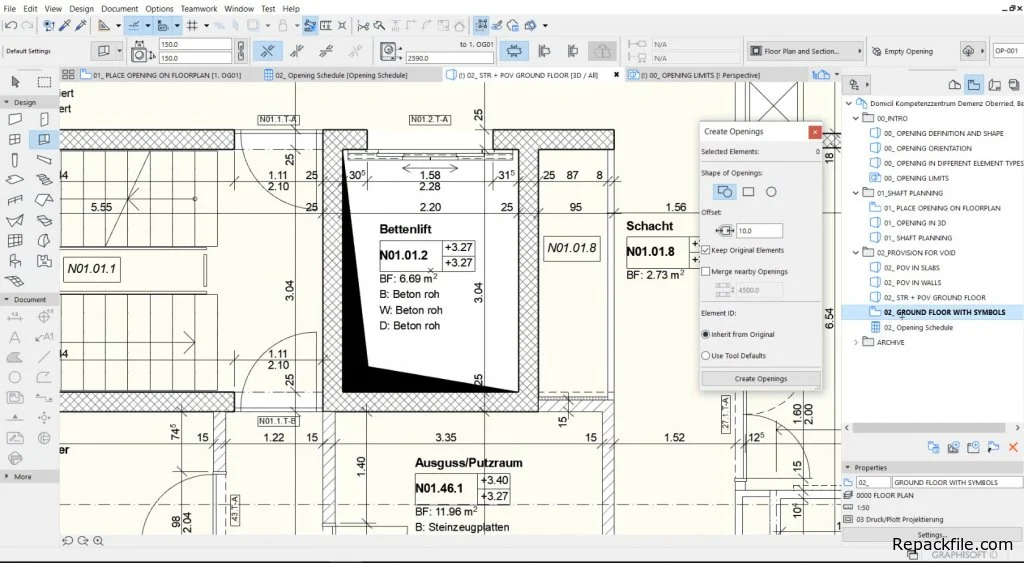Viewport: 1024px width, 563px height.
Task: Toggle the grid snap icon
Action: tap(192, 25)
